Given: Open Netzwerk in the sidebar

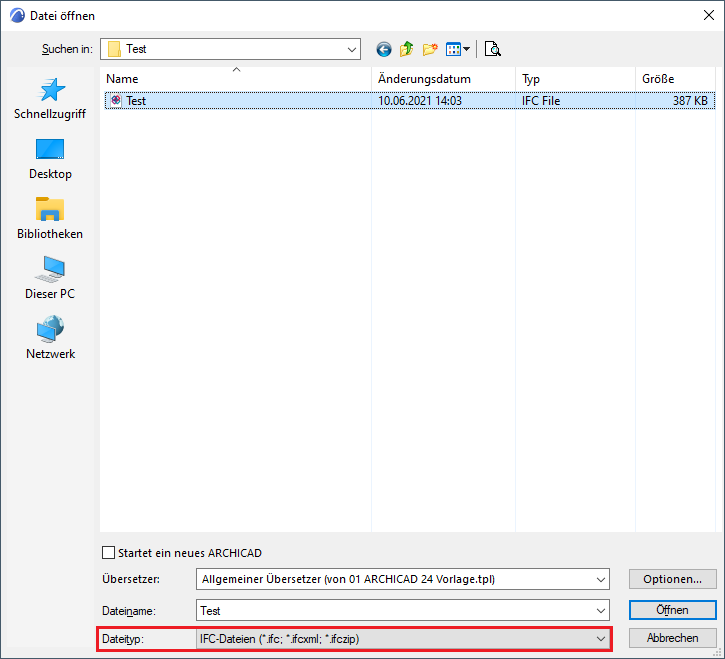Looking at the screenshot, I should 50,338.
